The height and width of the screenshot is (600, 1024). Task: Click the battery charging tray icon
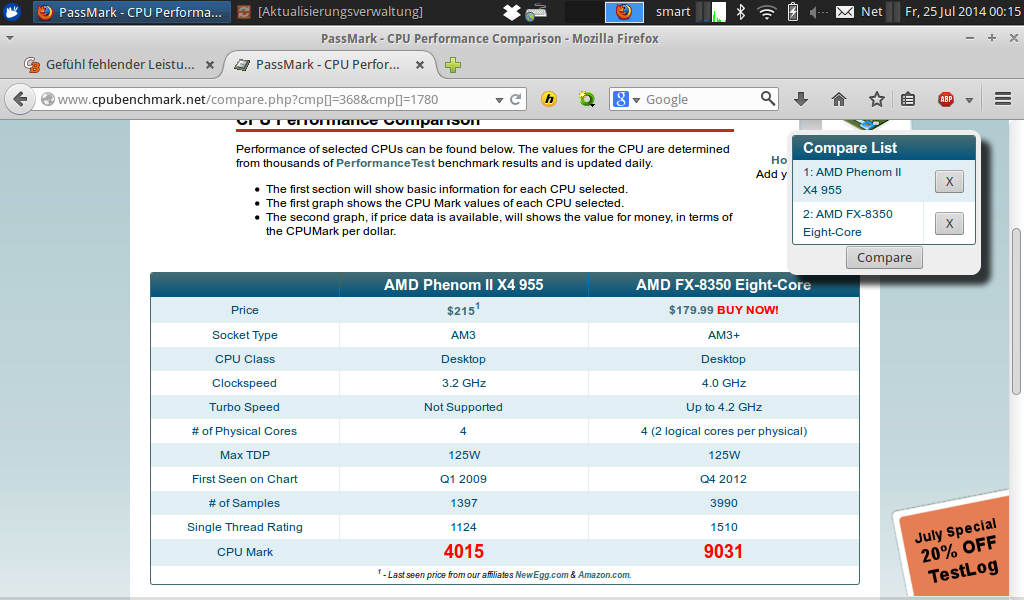tap(792, 12)
